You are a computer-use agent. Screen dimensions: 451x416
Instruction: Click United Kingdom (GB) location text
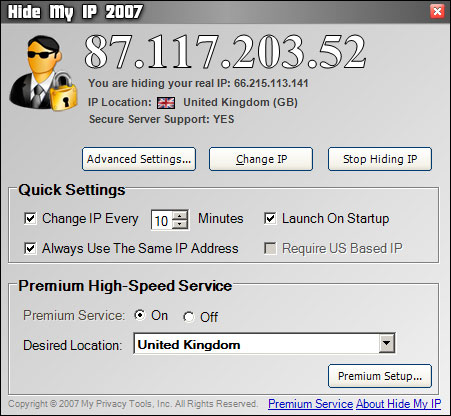(x=240, y=102)
